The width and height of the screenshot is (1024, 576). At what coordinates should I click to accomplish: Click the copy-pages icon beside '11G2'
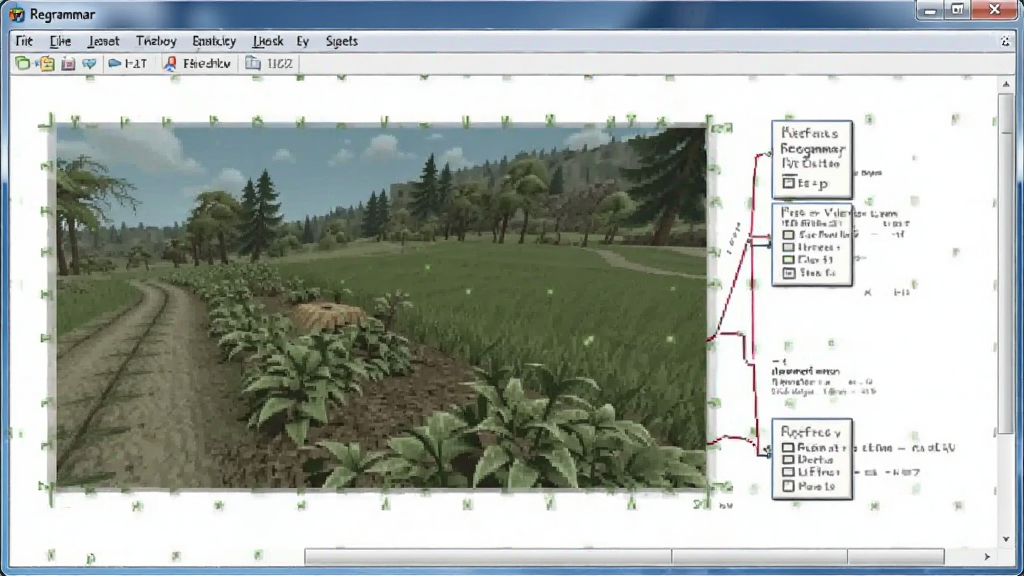coord(253,63)
